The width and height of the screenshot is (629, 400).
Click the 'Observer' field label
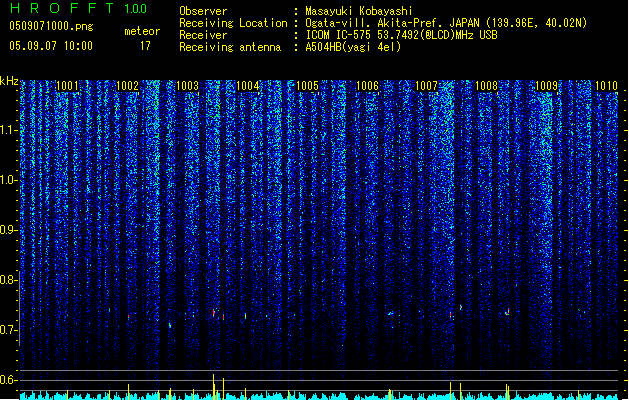point(203,11)
